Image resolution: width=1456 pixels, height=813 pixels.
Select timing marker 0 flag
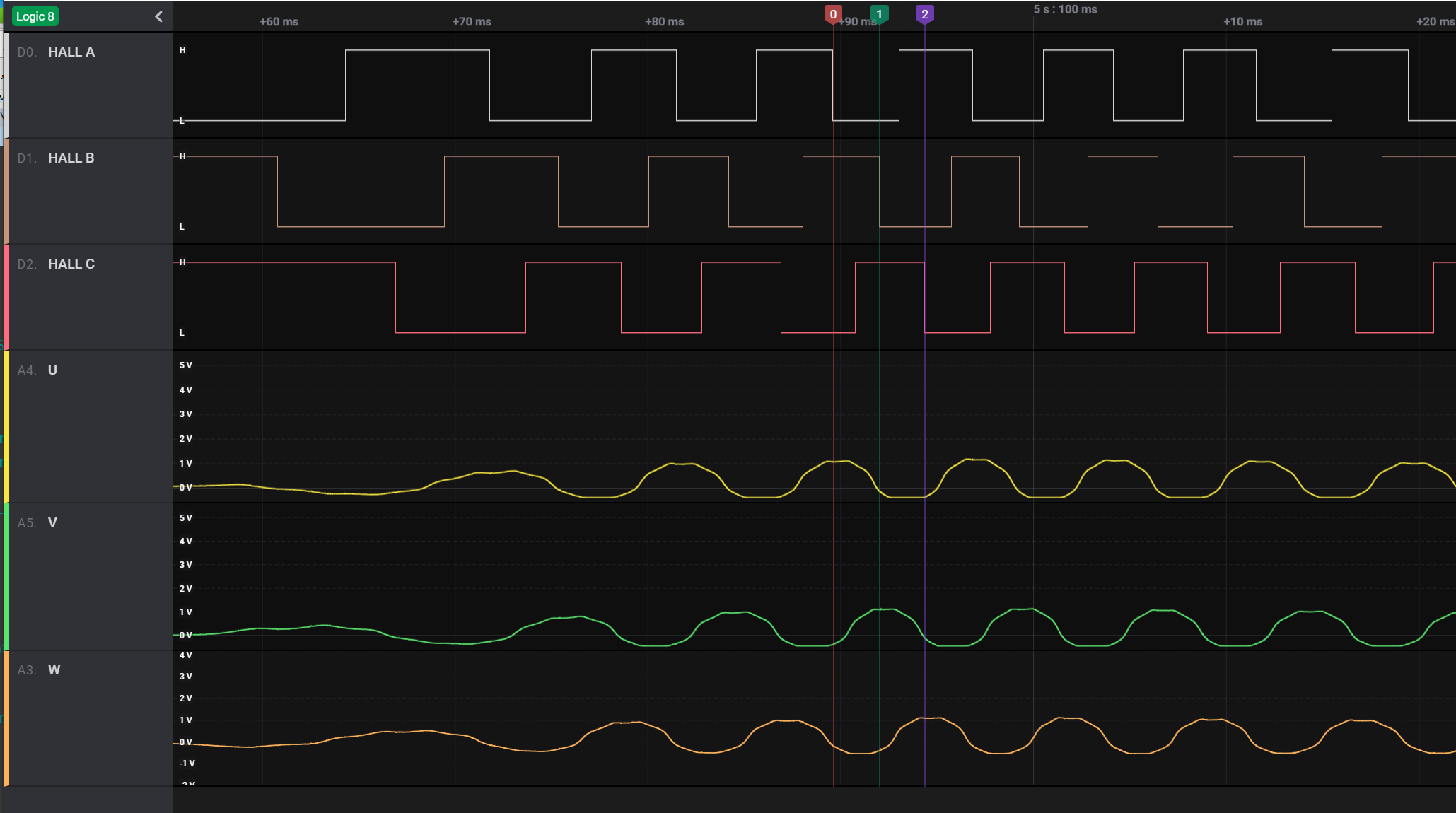point(833,15)
